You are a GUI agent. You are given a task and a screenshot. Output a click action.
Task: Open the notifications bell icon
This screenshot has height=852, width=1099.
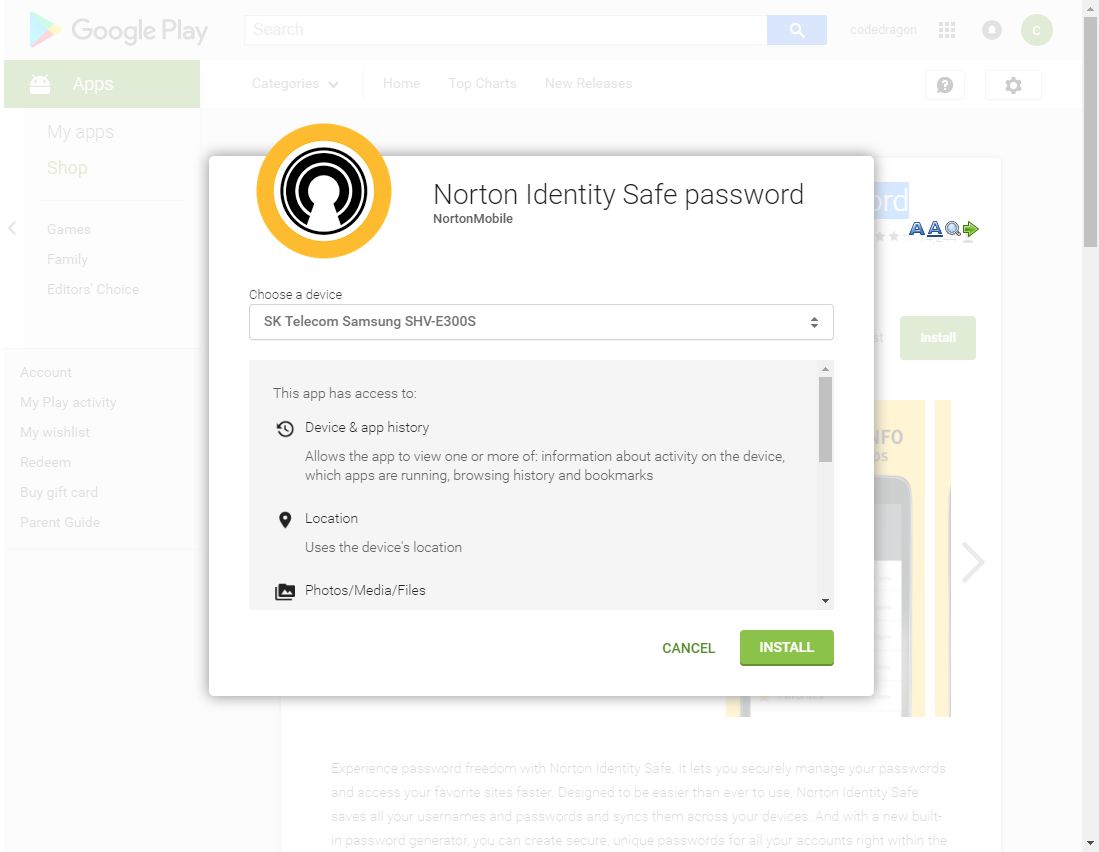[x=992, y=30]
